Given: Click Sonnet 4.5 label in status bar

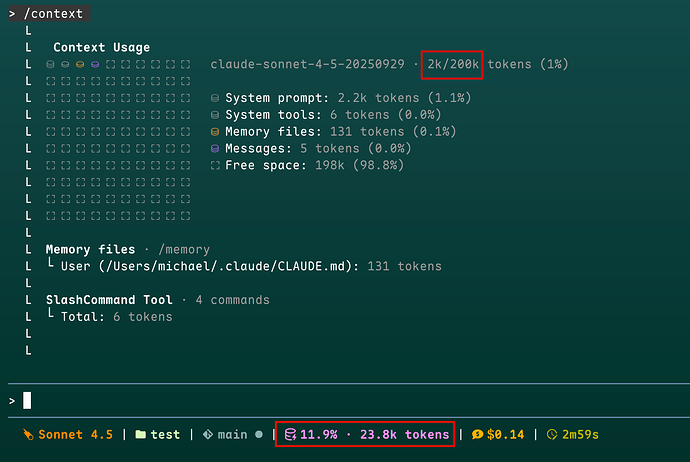Looking at the screenshot, I should coord(75,435).
